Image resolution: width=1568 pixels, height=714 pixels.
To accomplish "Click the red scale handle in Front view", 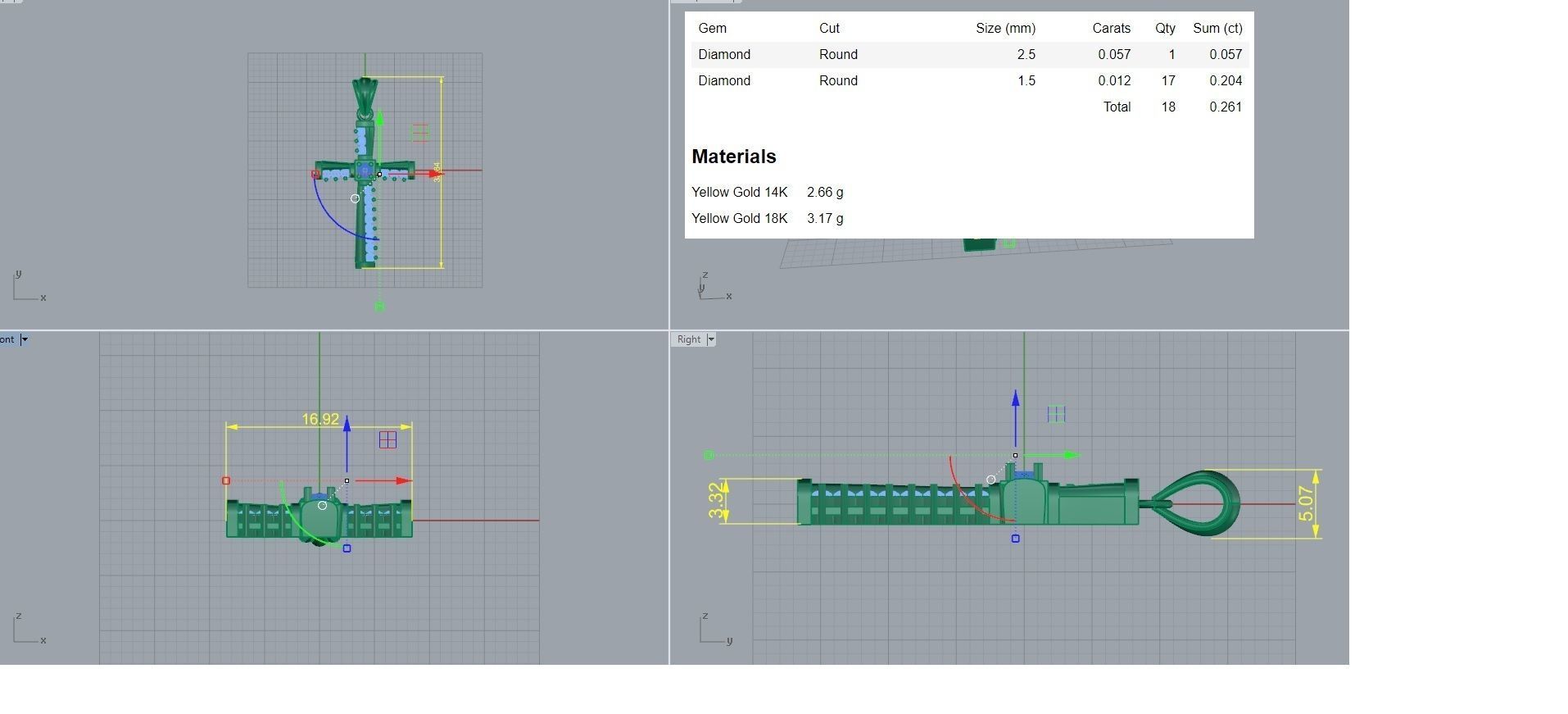I will [226, 480].
